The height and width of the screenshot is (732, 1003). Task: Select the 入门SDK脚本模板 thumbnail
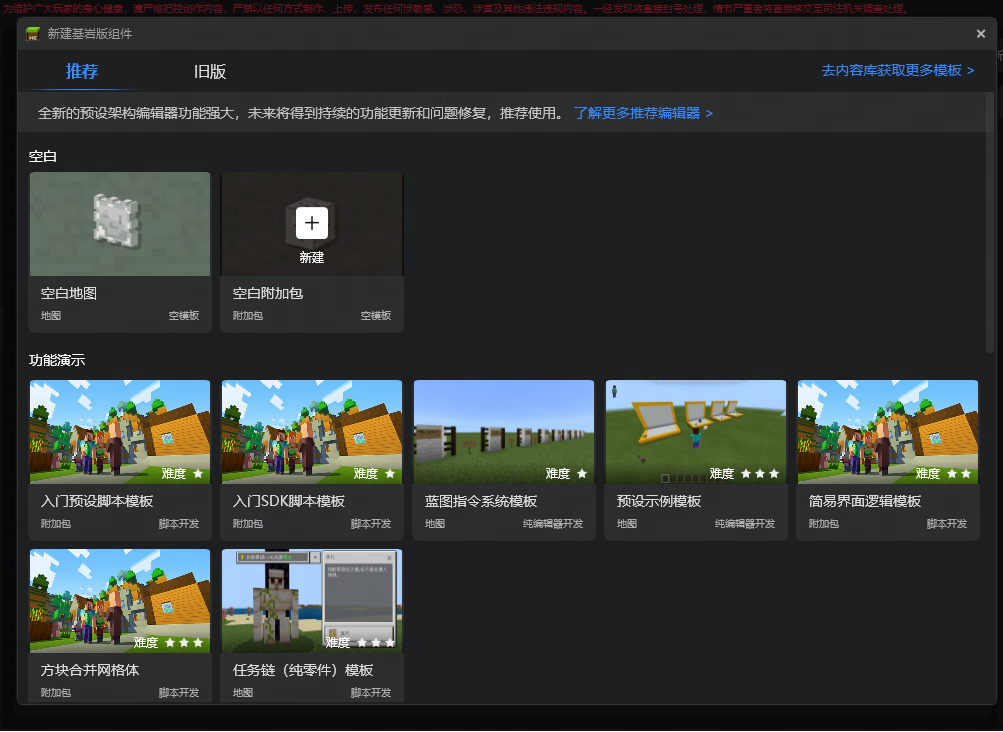(312, 432)
